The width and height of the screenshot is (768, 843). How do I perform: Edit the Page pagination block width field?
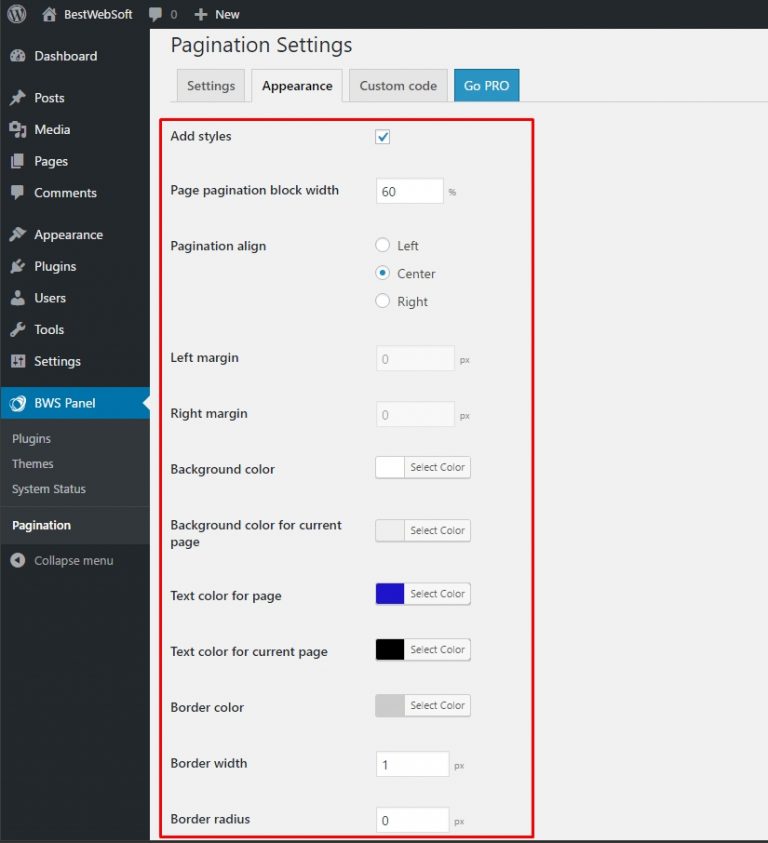pyautogui.click(x=409, y=190)
